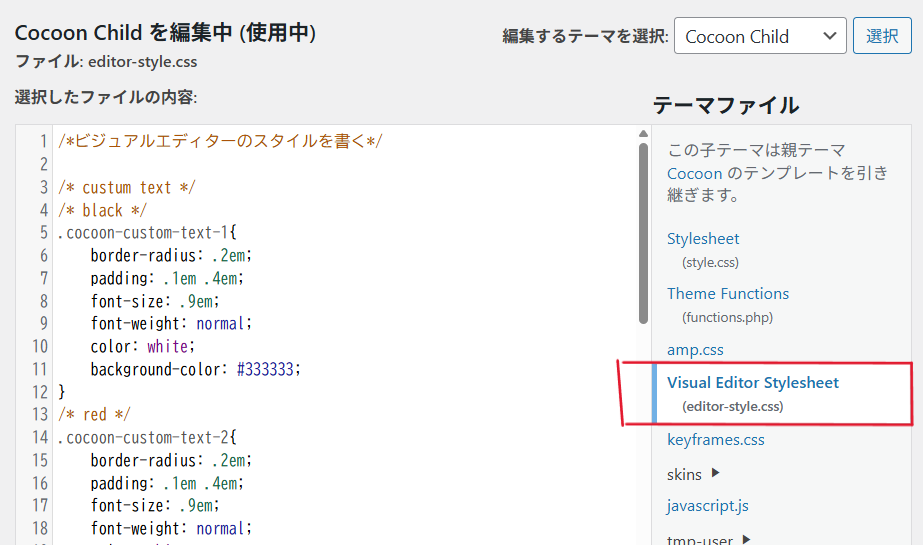The height and width of the screenshot is (545, 923).
Task: Click the "color: white" line in editor
Action: tap(140, 346)
